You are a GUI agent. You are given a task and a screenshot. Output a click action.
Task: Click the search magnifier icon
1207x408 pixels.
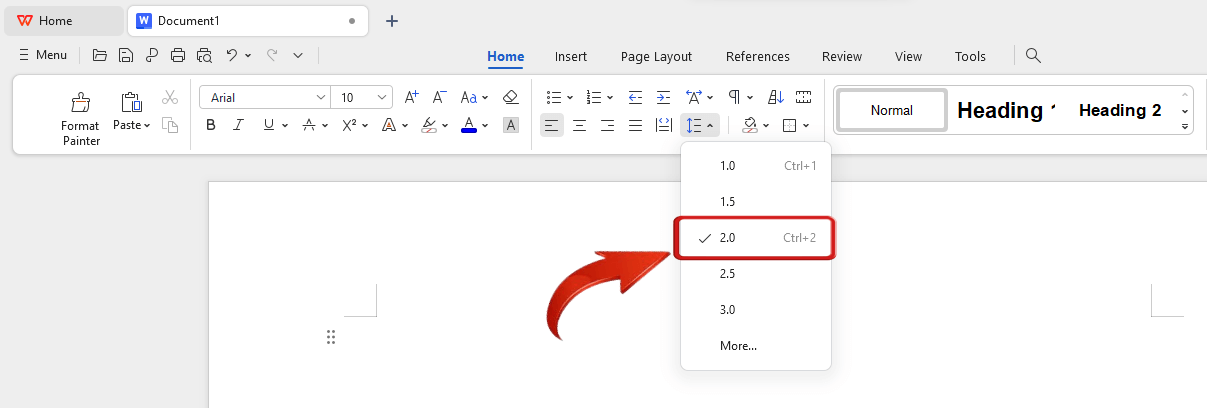[x=1034, y=56]
